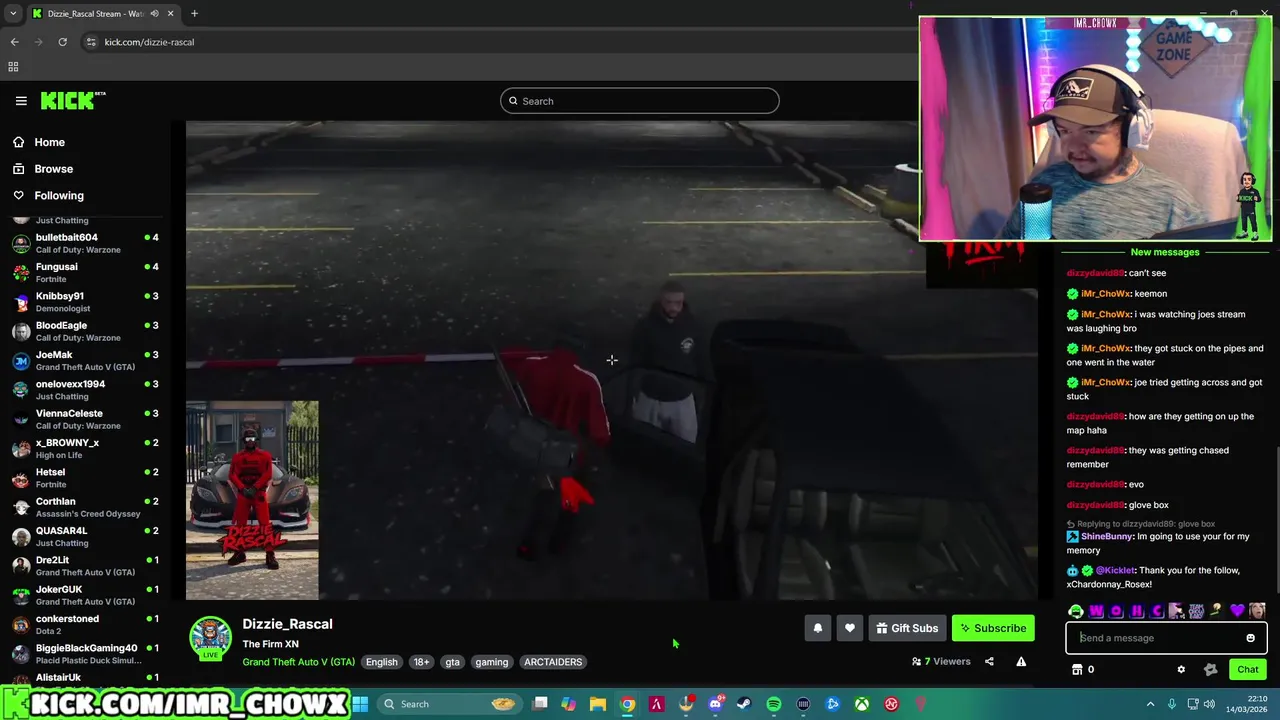Click the 7 Viewers count
Image resolution: width=1280 pixels, height=720 pixels.
click(941, 661)
